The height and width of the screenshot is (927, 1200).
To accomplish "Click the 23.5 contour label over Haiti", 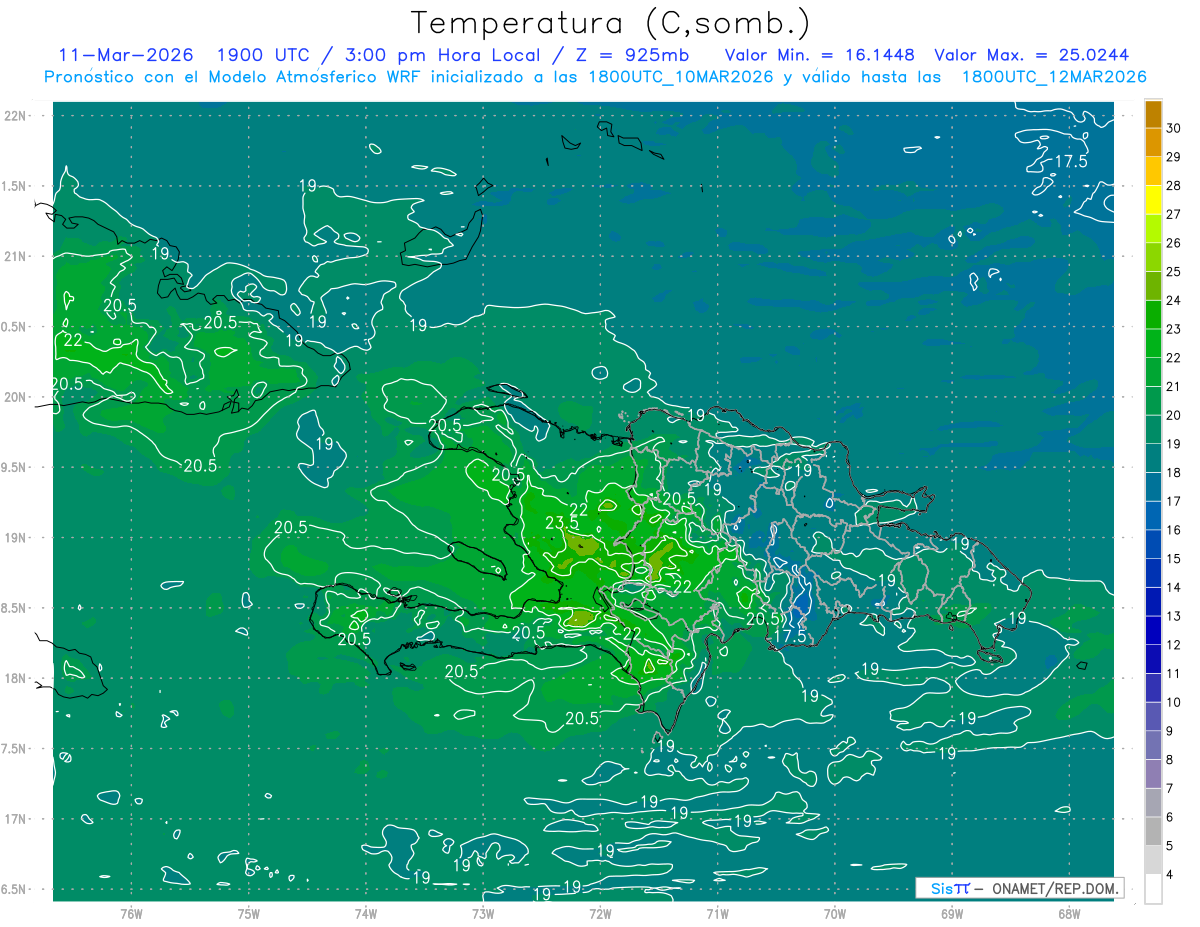I will pos(562,523).
